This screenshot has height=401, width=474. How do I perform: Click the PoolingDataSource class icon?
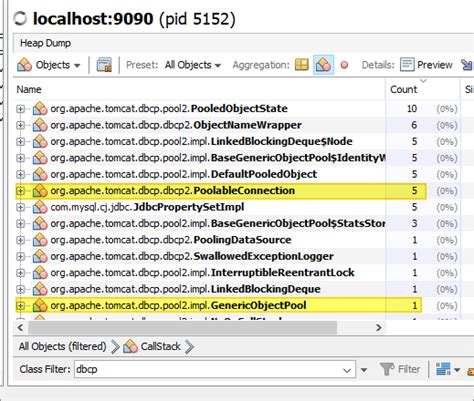tap(40, 239)
